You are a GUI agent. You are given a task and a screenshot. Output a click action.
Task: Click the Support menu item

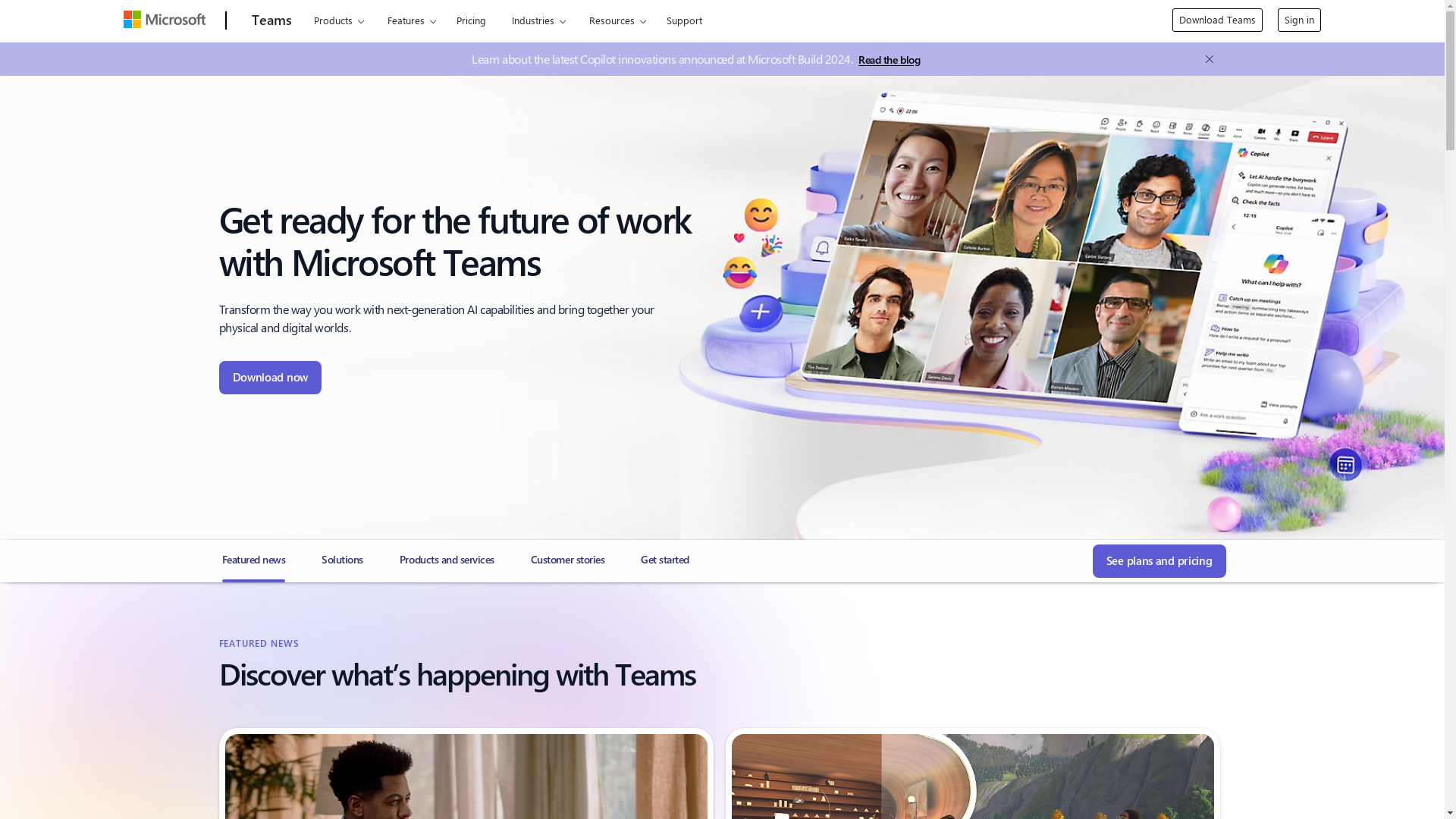684,20
